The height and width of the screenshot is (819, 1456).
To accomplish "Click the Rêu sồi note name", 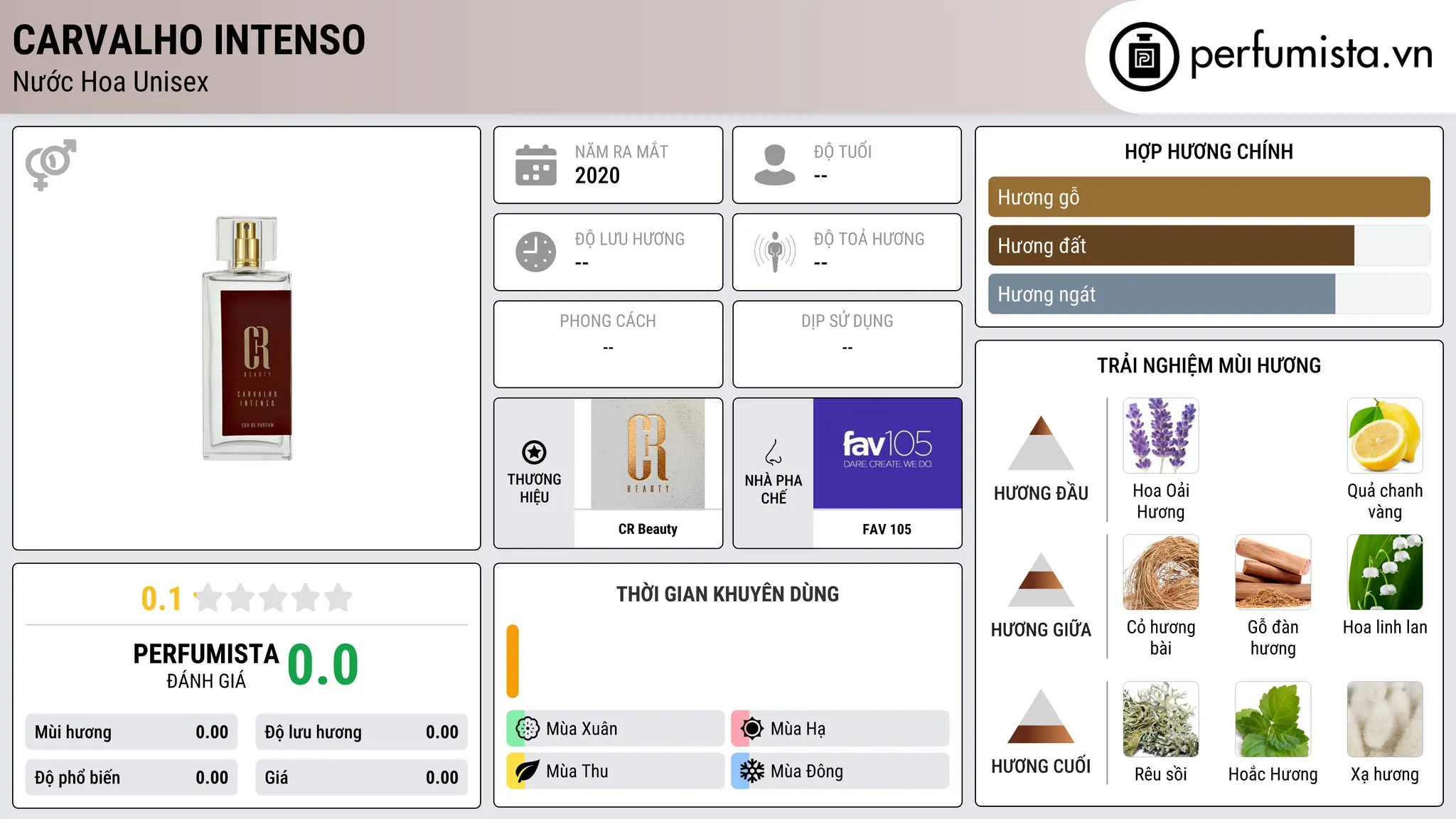I will tap(1161, 774).
